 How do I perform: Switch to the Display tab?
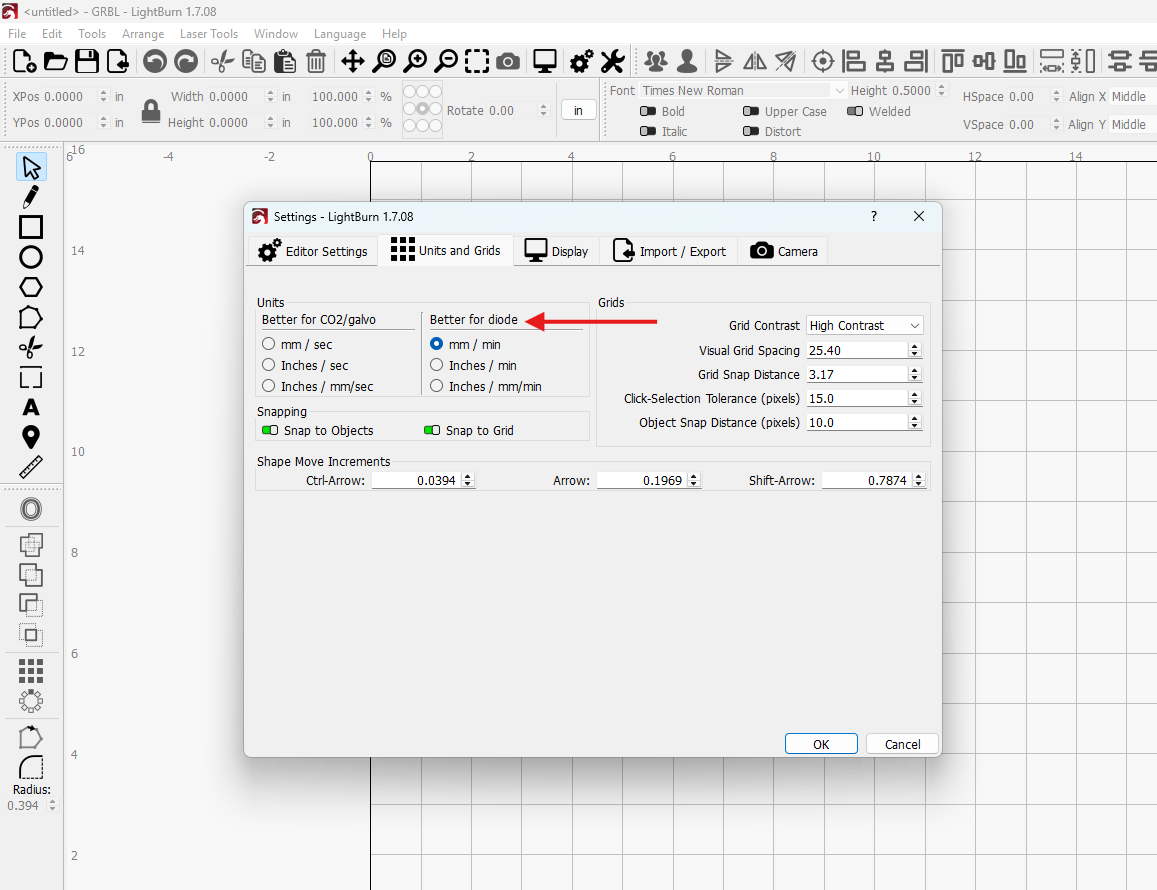[x=556, y=251]
